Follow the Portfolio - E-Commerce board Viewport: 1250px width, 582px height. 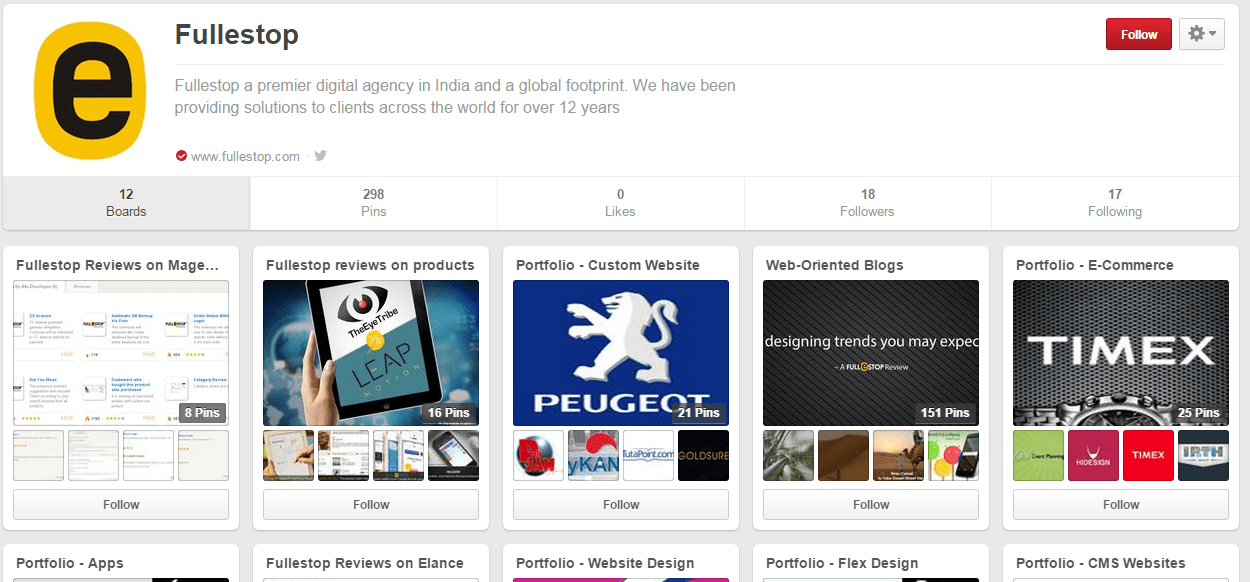click(x=1121, y=505)
